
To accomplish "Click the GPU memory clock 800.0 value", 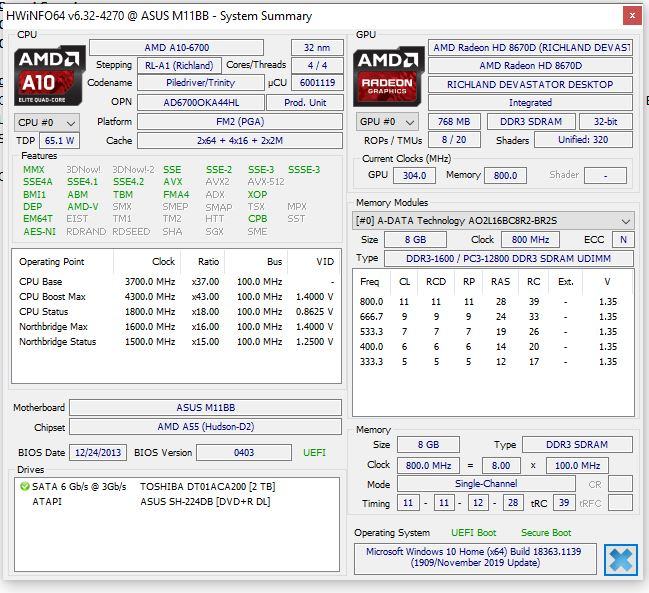I will [505, 175].
